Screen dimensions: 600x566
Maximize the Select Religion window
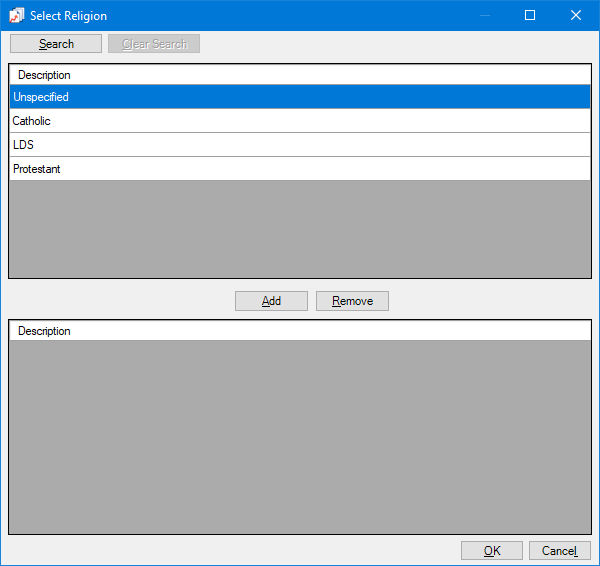pyautogui.click(x=530, y=16)
